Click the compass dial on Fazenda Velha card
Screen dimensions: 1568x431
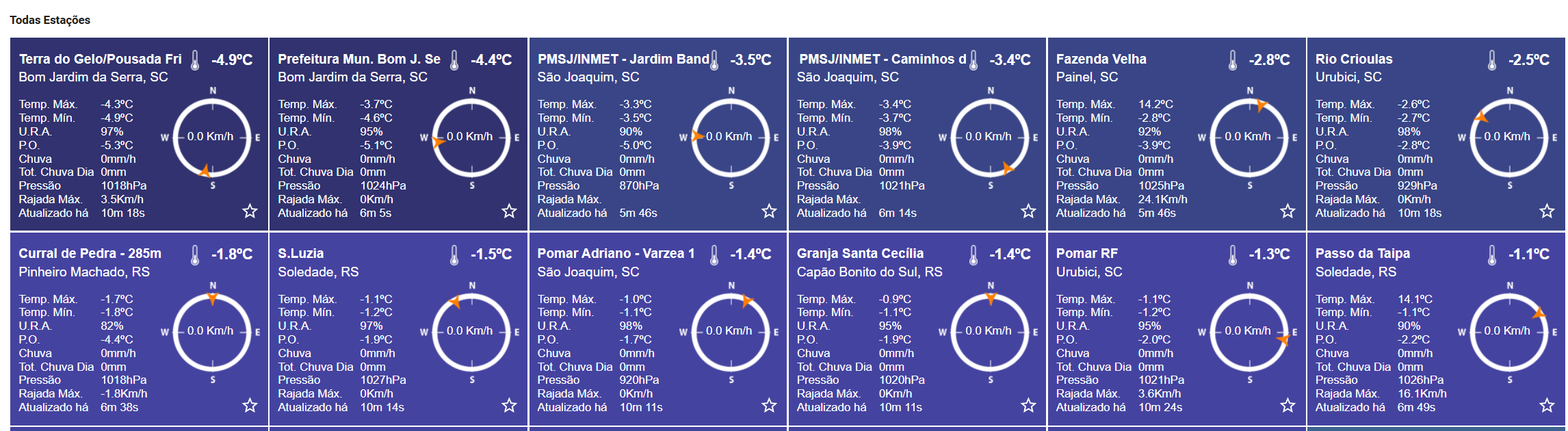pos(1249,138)
